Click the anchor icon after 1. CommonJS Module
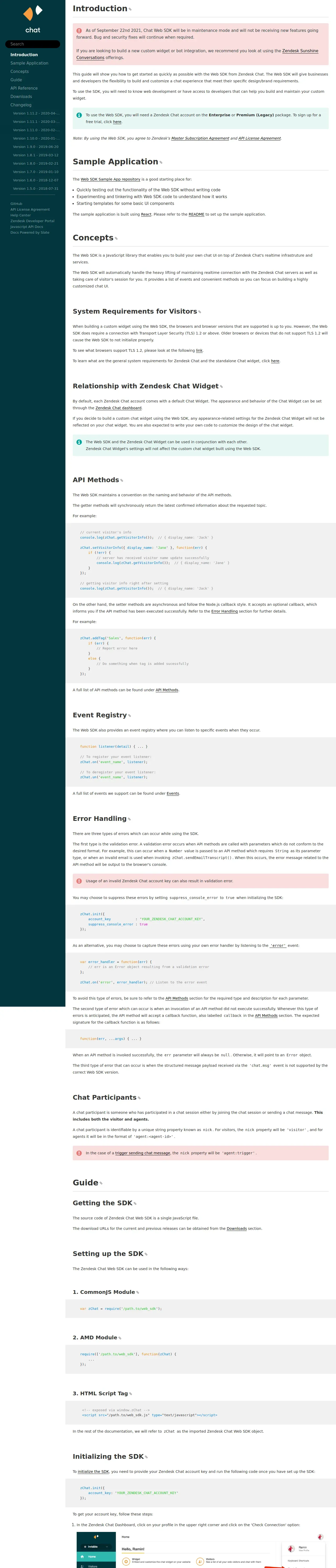 138,1292
